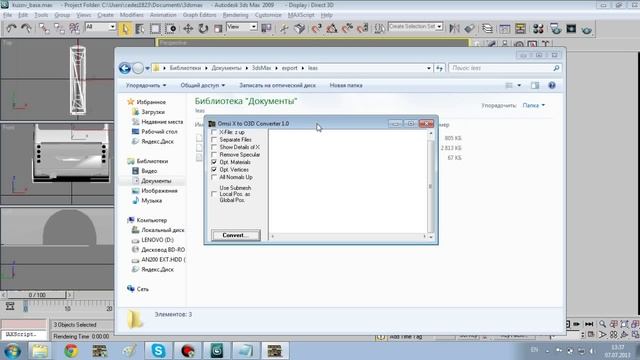Open the Graph Editors menu
The width and height of the screenshot is (640, 360).
199,15
